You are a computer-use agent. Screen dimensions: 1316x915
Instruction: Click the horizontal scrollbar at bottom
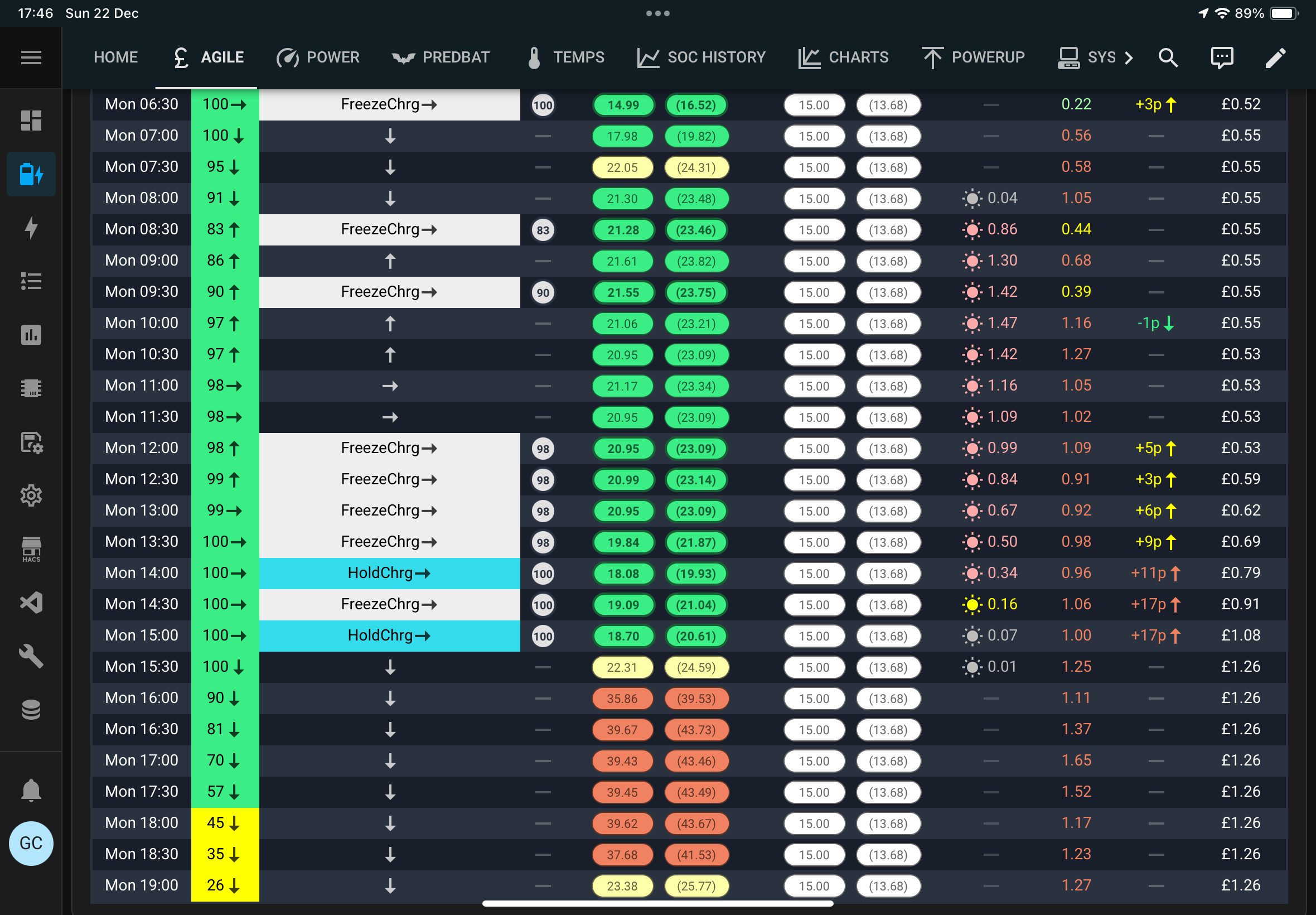[x=657, y=904]
